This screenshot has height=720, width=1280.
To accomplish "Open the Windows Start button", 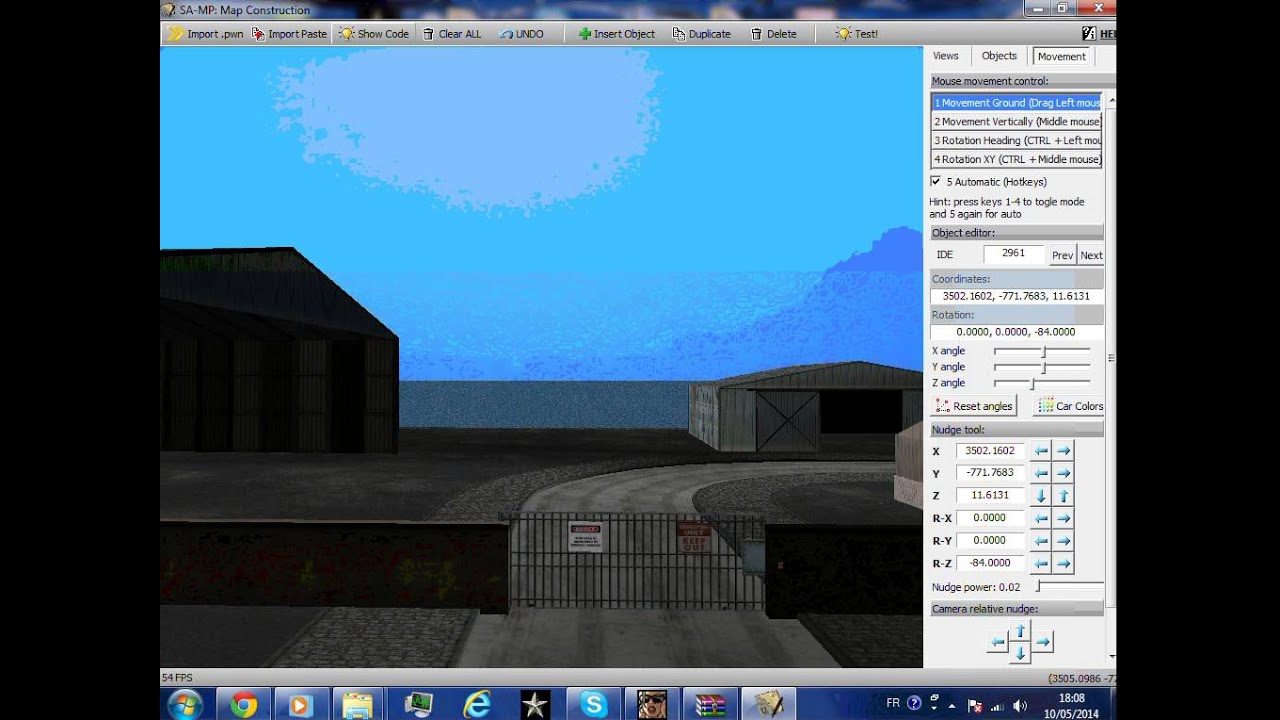I will (183, 704).
